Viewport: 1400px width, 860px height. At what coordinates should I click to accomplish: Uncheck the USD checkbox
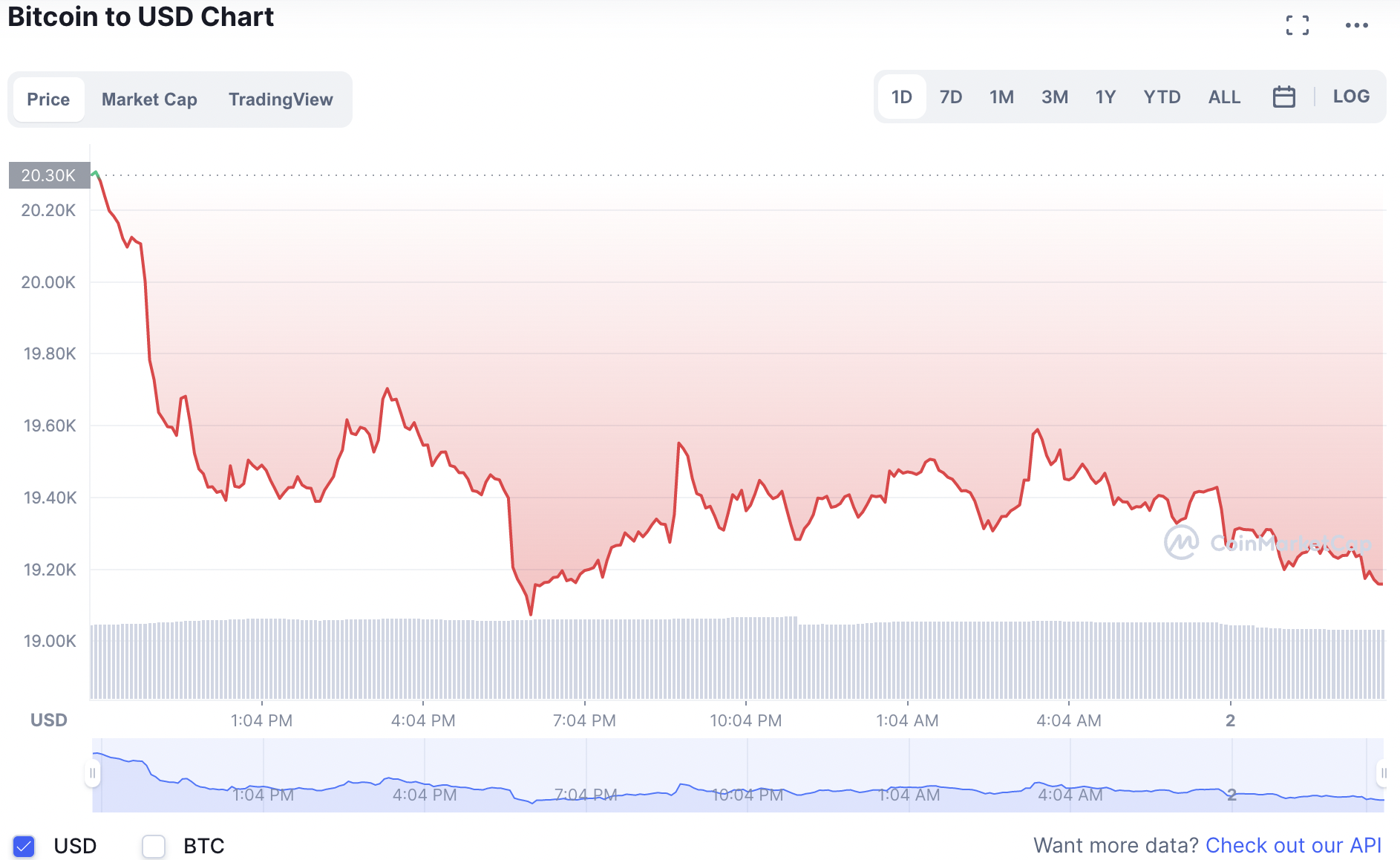point(24,846)
